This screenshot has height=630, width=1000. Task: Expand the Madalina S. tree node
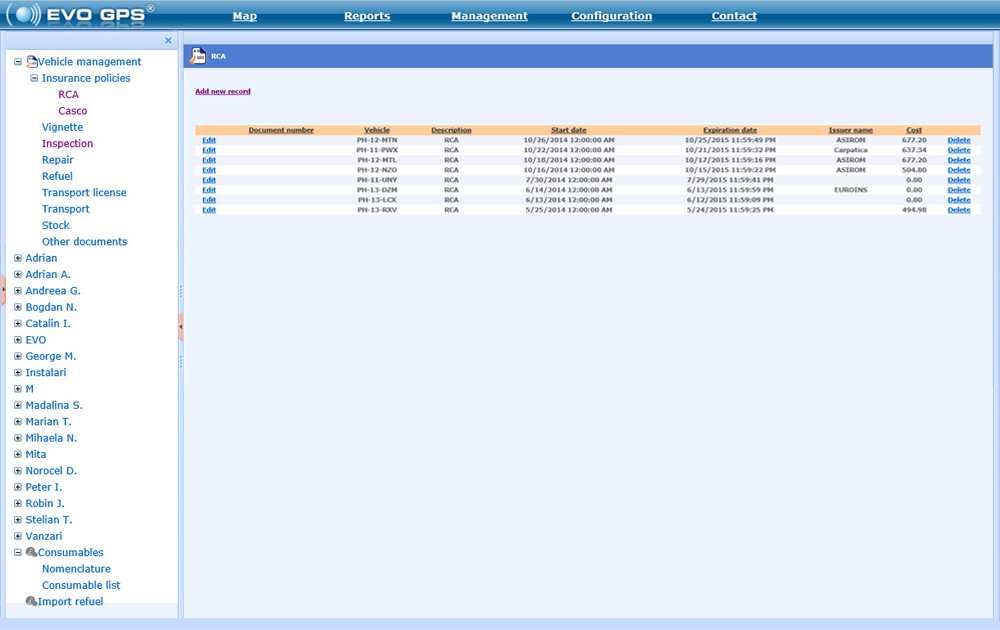pos(18,405)
